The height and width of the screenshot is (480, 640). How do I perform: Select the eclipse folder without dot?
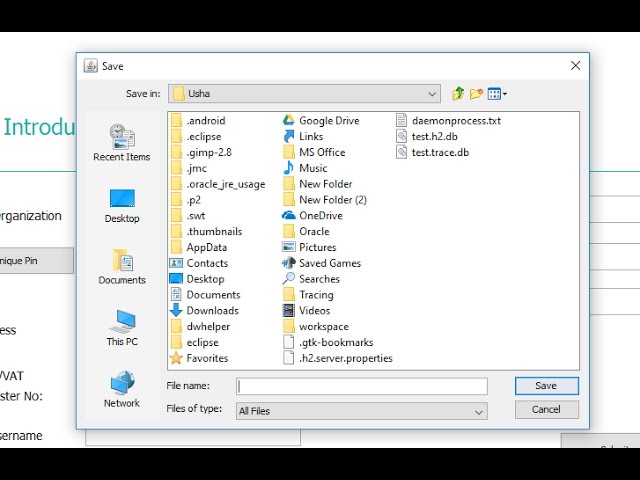(194, 342)
